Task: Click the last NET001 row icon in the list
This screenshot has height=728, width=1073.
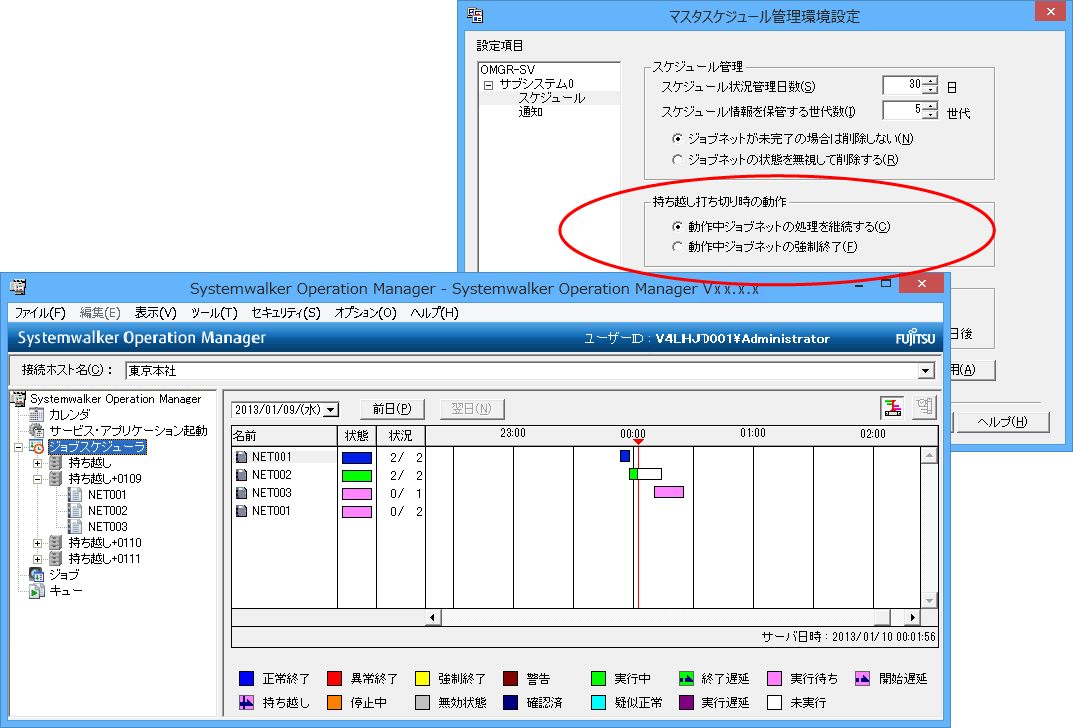Action: point(242,510)
